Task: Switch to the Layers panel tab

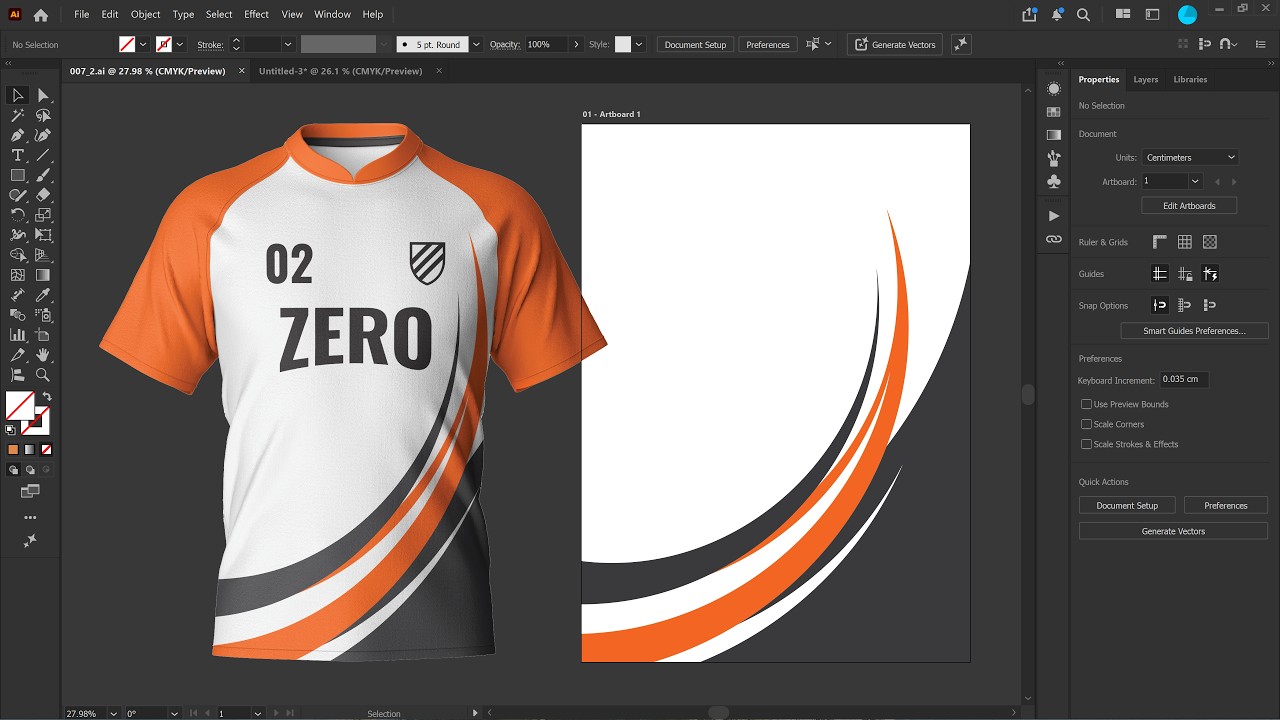Action: click(x=1146, y=80)
